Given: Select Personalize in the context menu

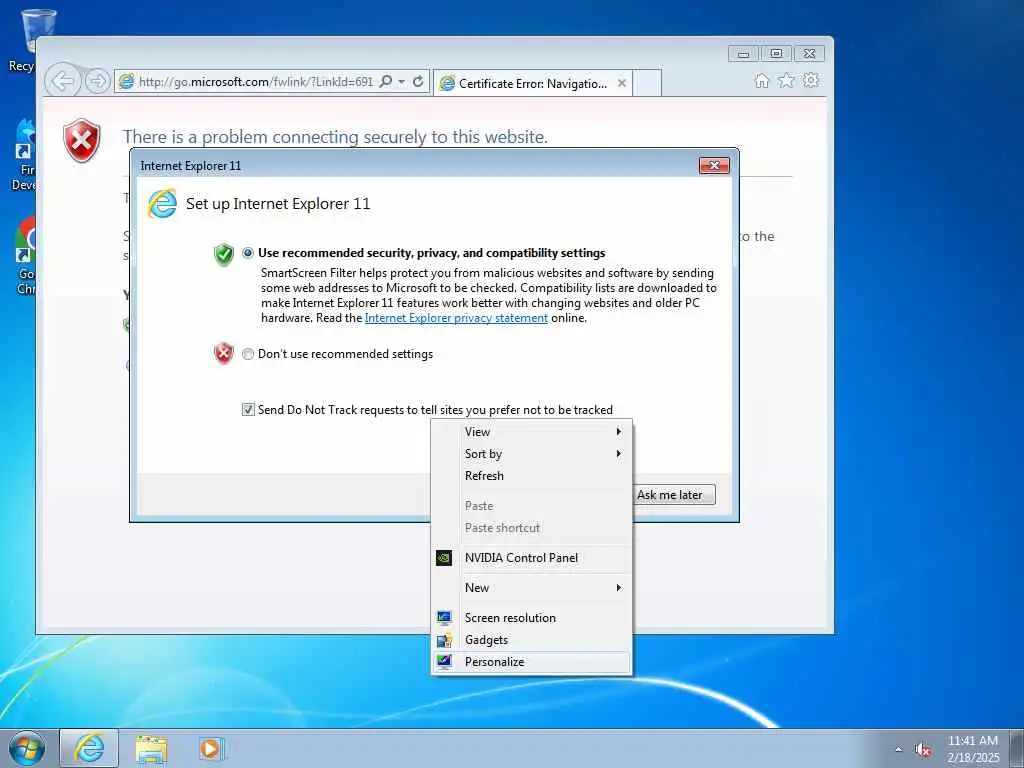Looking at the screenshot, I should pyautogui.click(x=531, y=662).
